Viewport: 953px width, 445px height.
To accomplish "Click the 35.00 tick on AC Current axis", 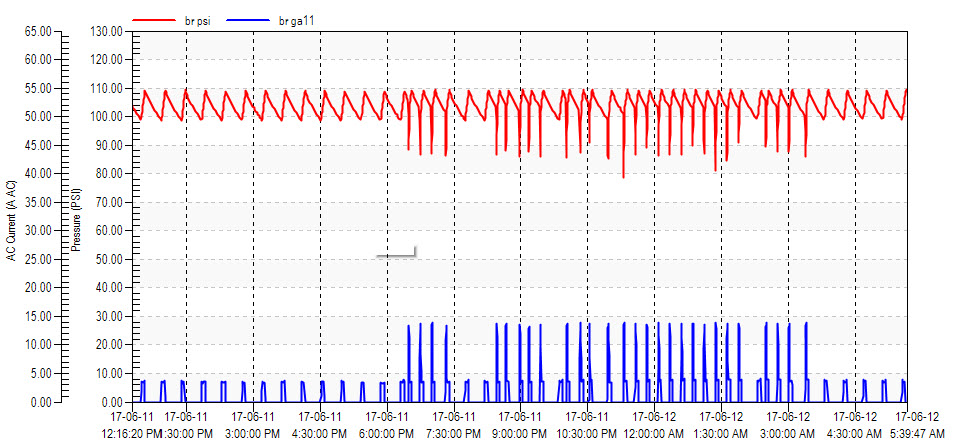I will (x=38, y=202).
